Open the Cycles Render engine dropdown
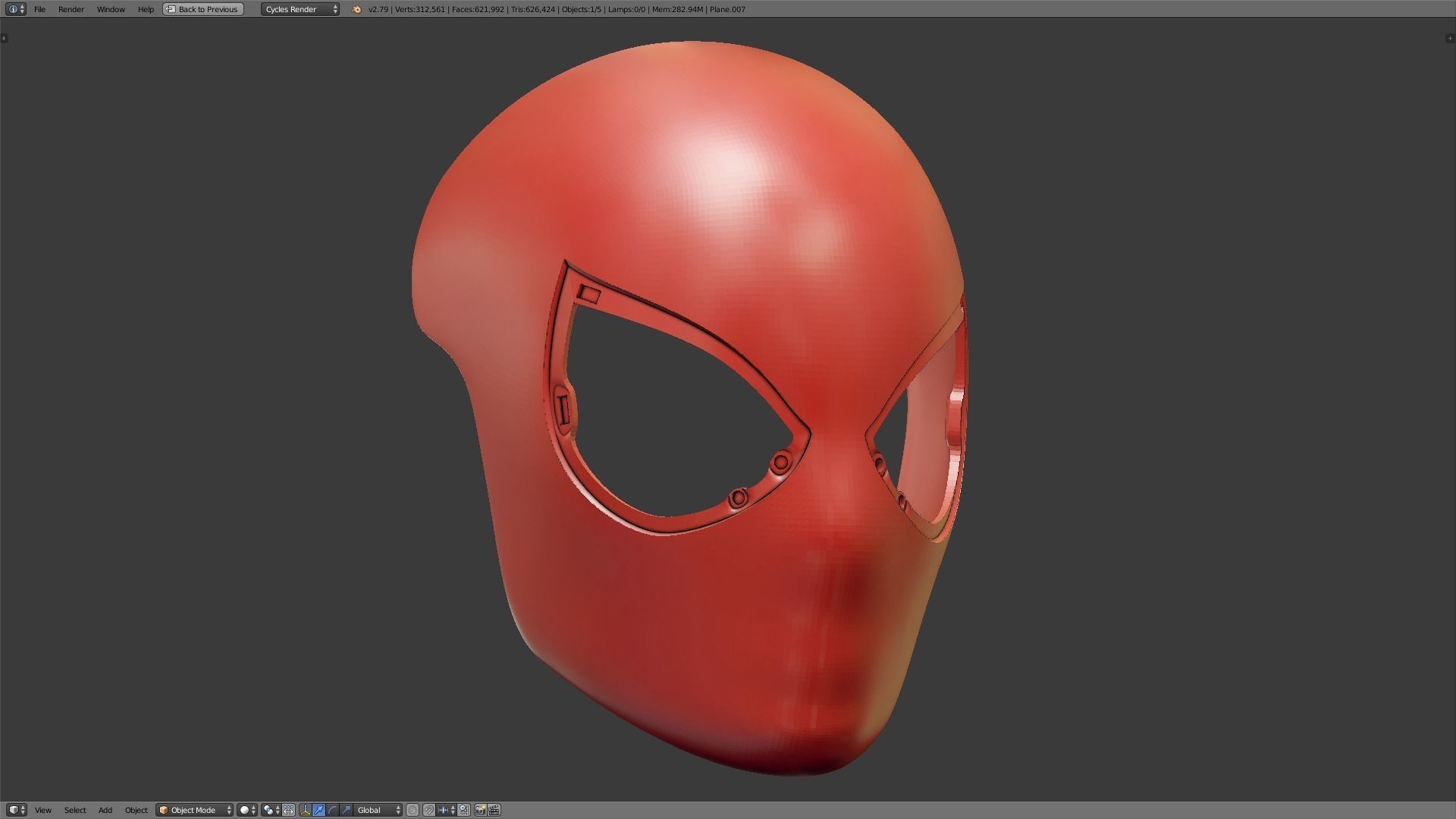The width and height of the screenshot is (1456, 819). pyautogui.click(x=300, y=9)
